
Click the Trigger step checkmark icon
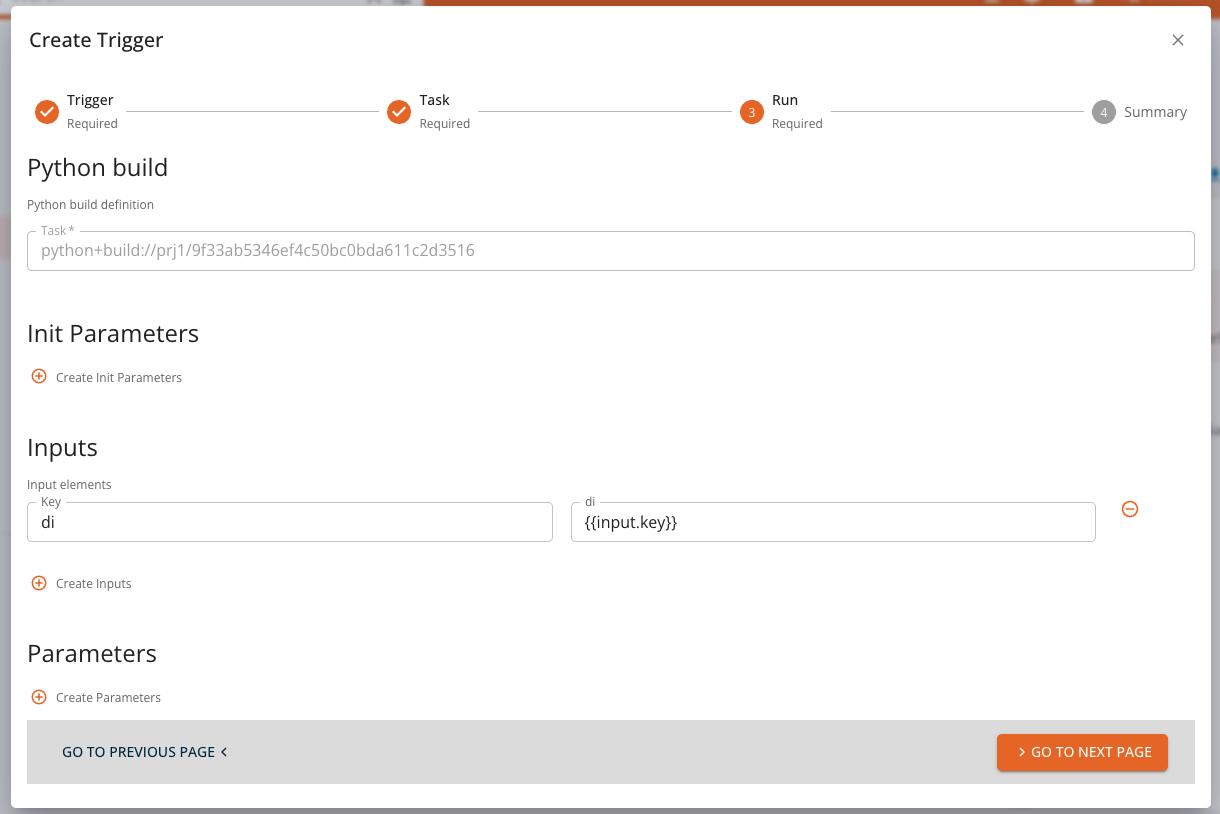click(47, 112)
